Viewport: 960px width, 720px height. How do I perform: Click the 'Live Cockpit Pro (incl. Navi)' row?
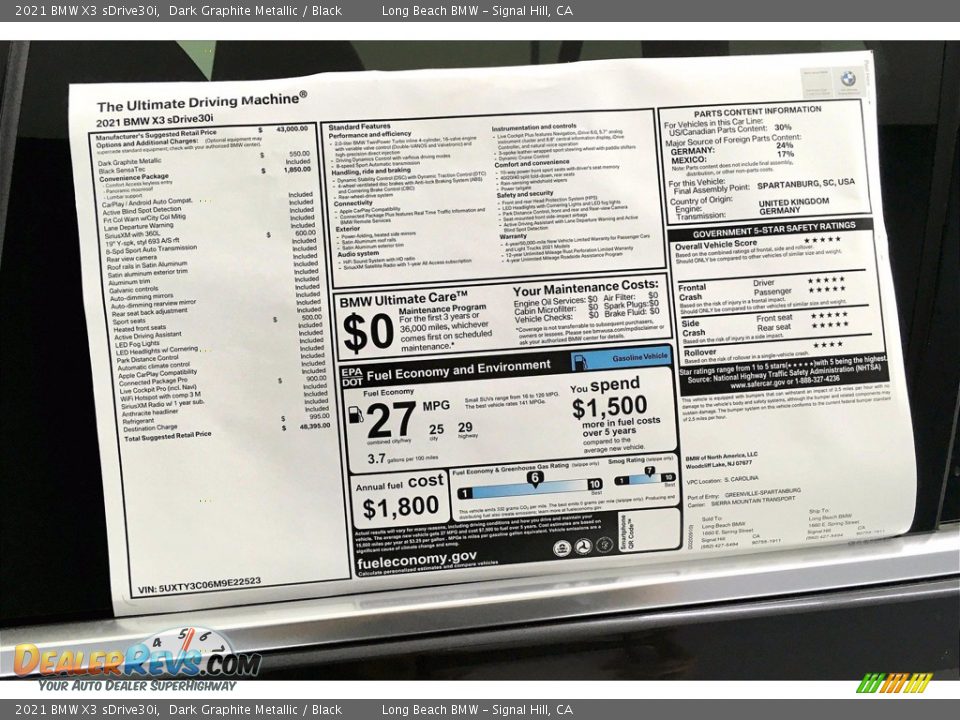click(x=158, y=389)
